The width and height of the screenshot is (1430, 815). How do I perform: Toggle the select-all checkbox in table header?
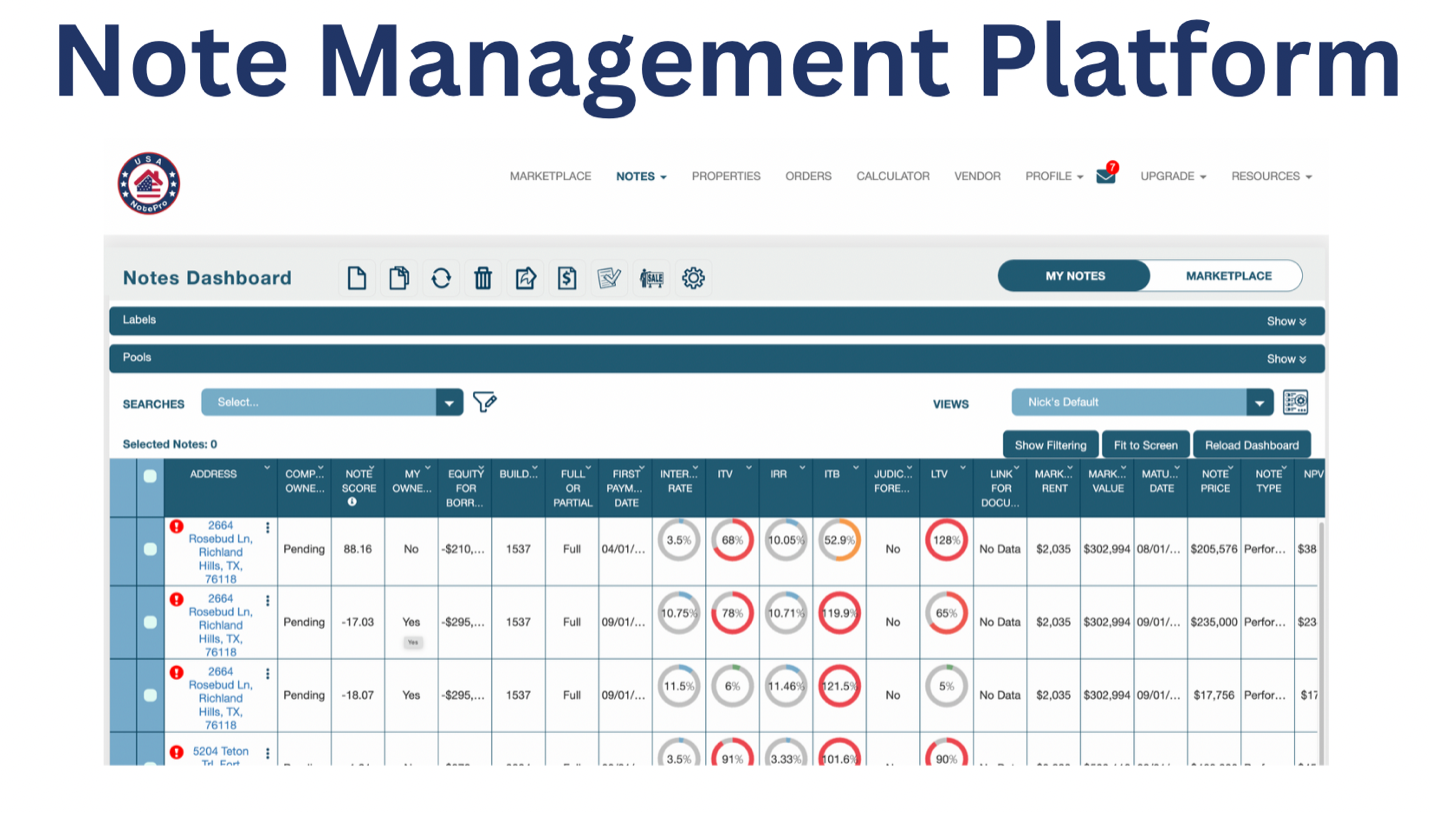[150, 476]
